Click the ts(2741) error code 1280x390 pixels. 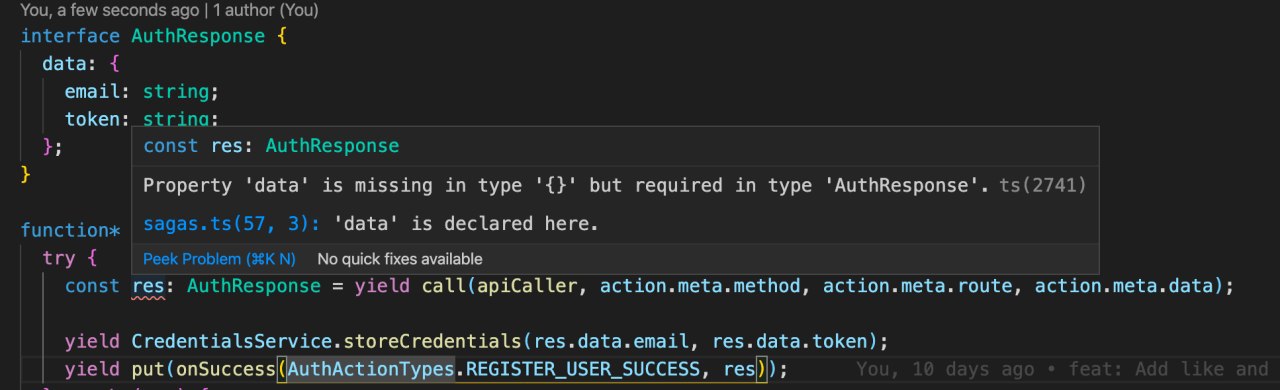1043,185
